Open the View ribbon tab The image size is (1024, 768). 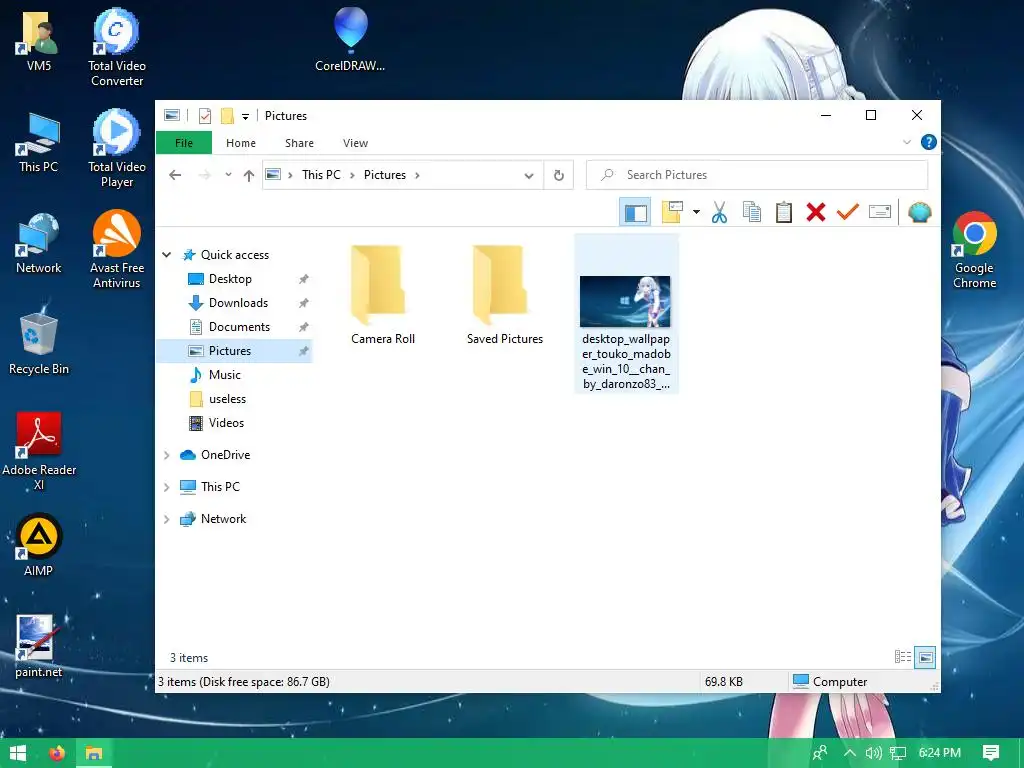click(355, 143)
